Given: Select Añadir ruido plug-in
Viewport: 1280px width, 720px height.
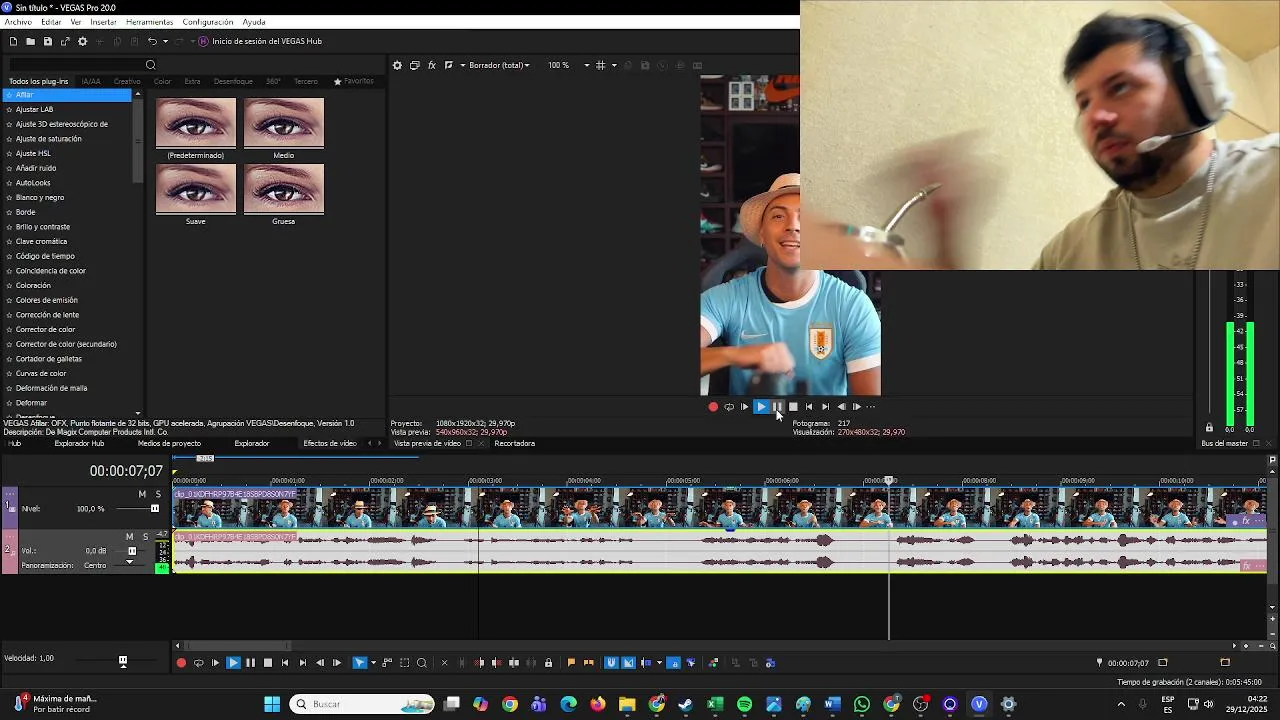Looking at the screenshot, I should click(x=36, y=168).
